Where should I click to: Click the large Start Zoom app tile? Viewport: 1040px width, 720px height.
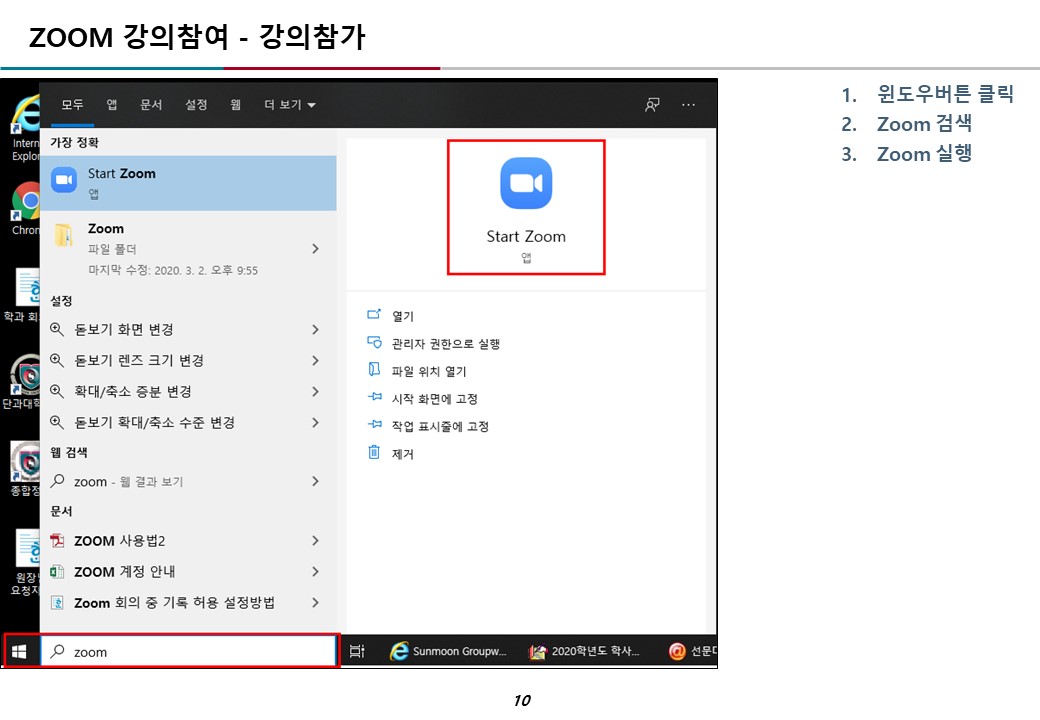pyautogui.click(x=526, y=207)
